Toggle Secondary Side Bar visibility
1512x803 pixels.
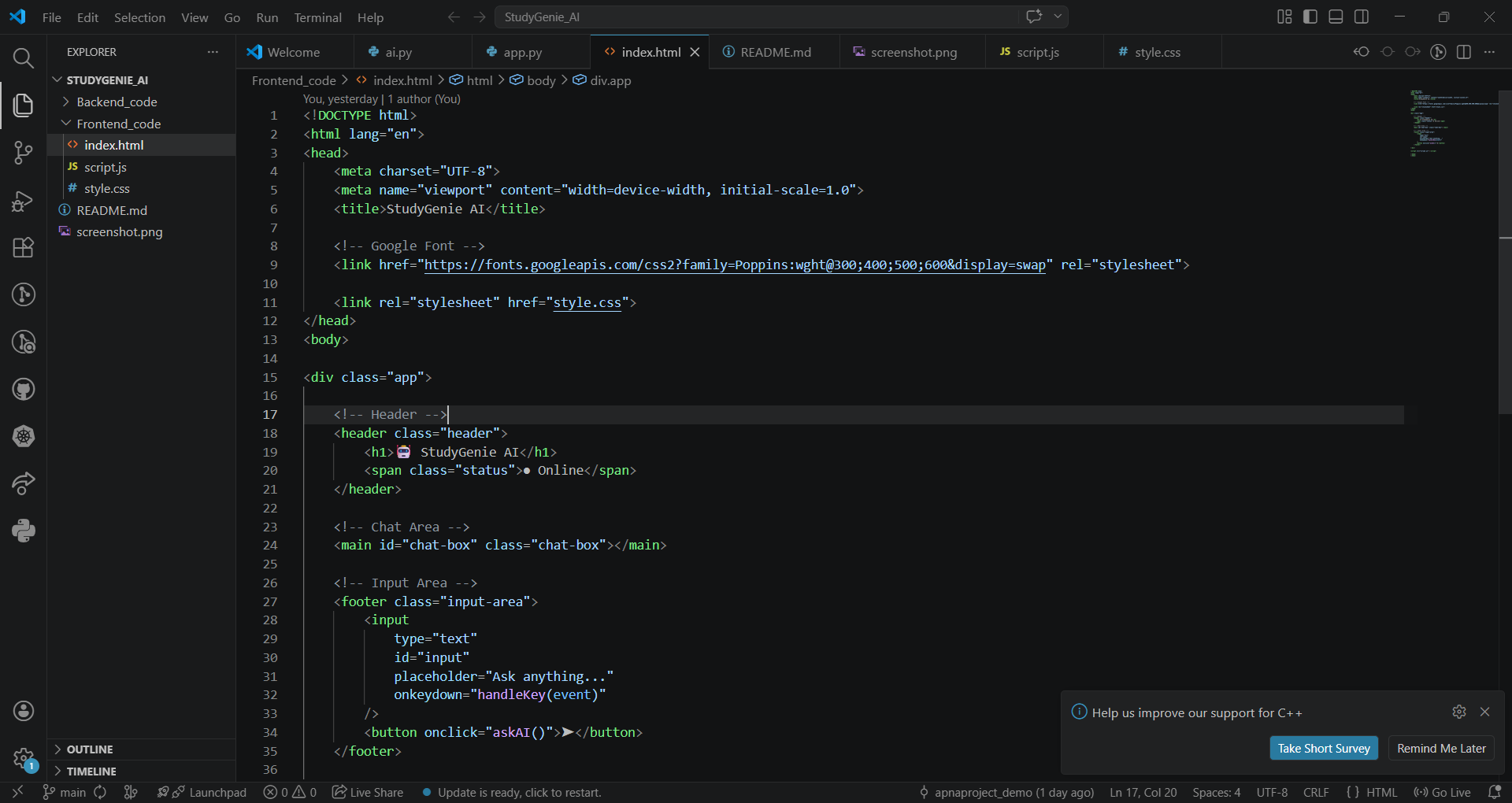(1362, 17)
